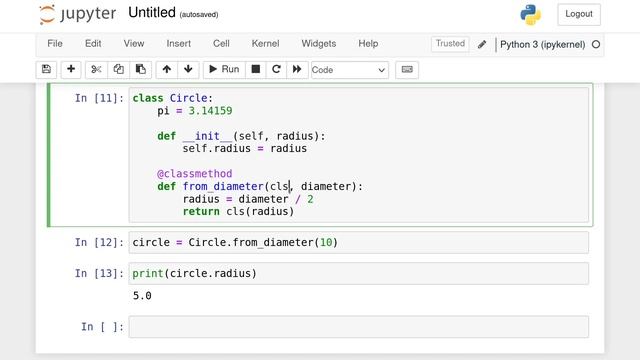Rename the notebook title Untitled
Image resolution: width=640 pixels, height=360 pixels.
[x=152, y=13]
